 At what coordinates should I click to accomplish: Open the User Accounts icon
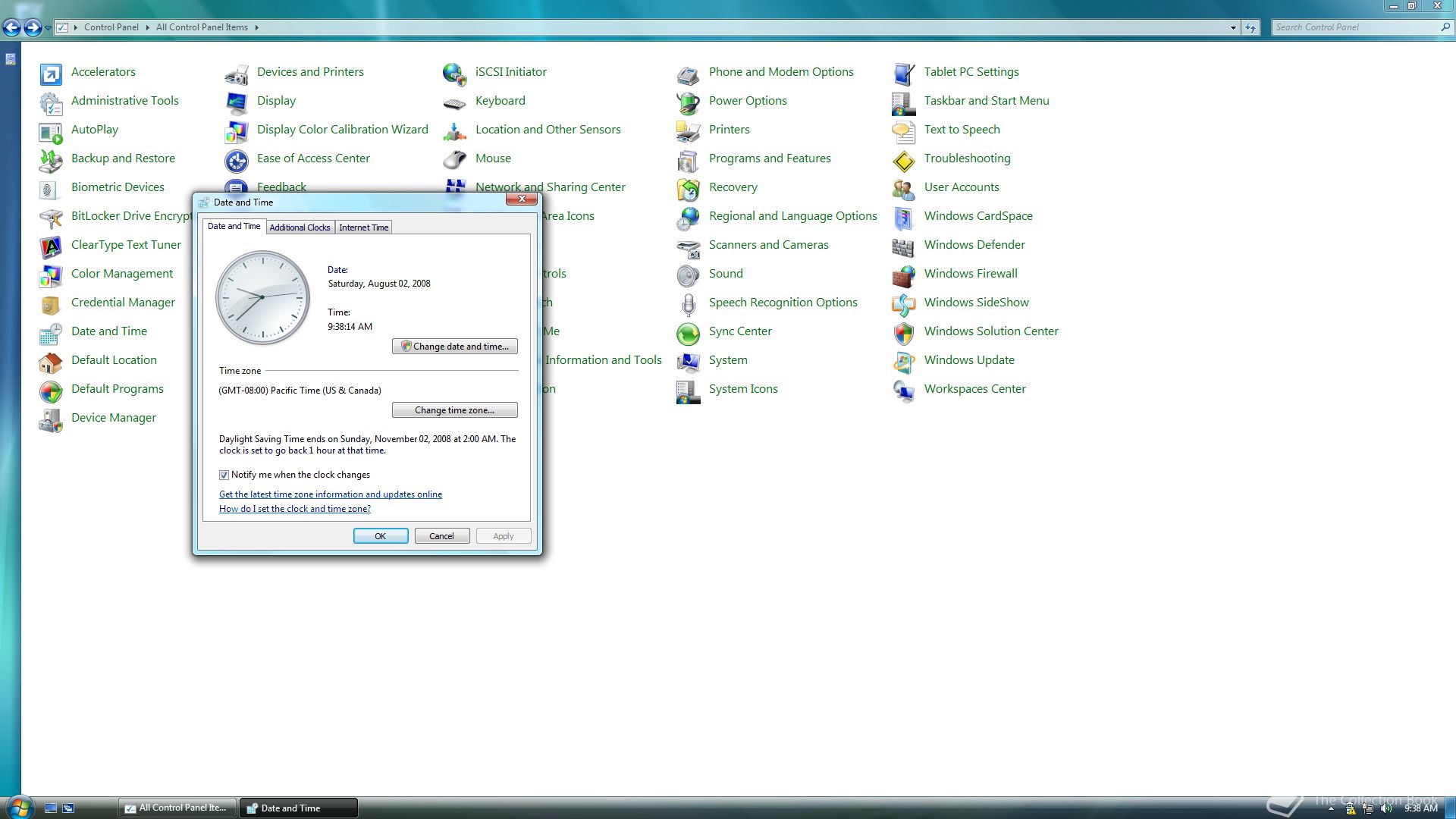click(904, 188)
